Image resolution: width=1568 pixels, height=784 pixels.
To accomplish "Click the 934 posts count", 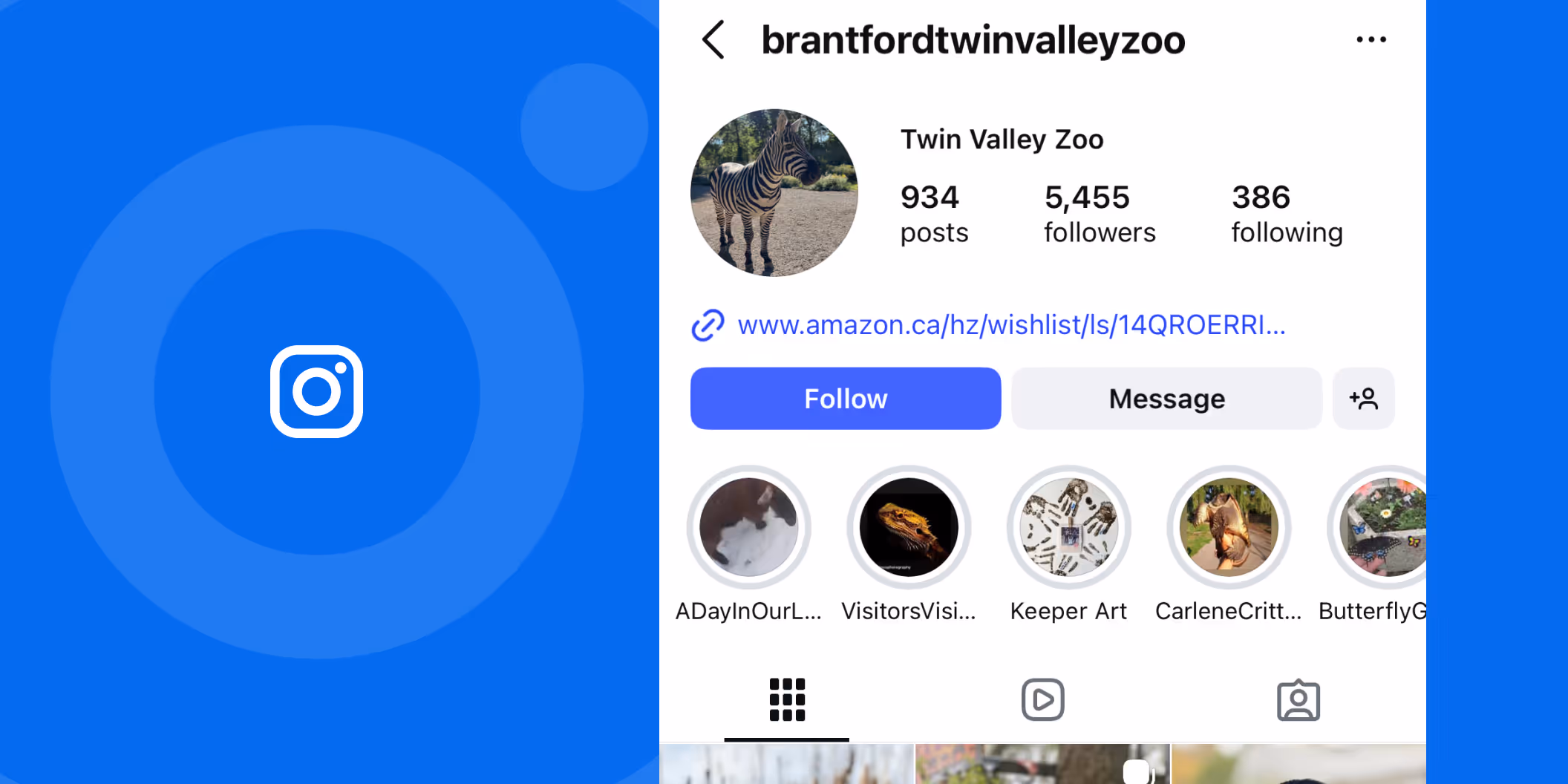I will coord(934,214).
